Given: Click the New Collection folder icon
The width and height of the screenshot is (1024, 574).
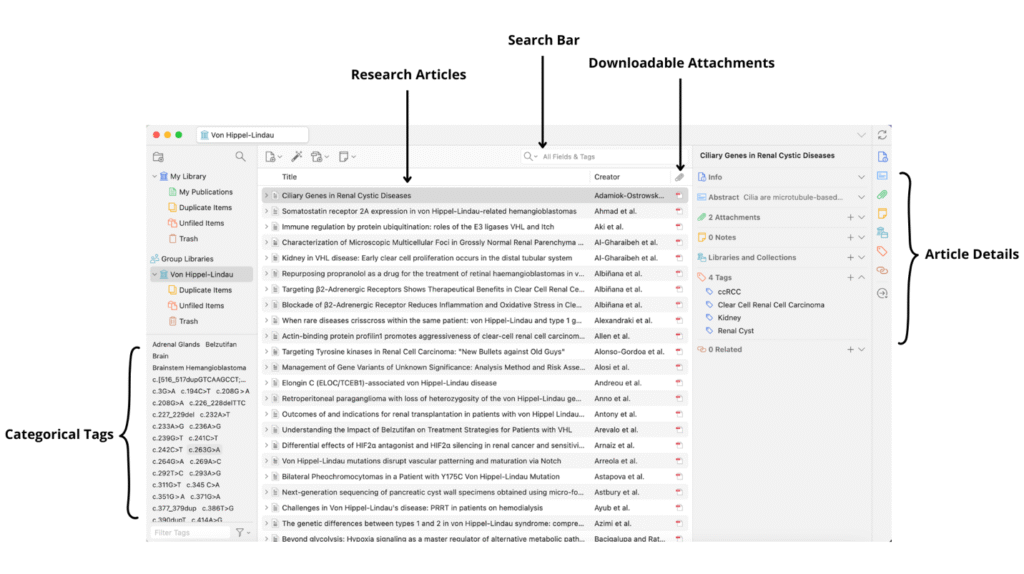Looking at the screenshot, I should (x=158, y=156).
